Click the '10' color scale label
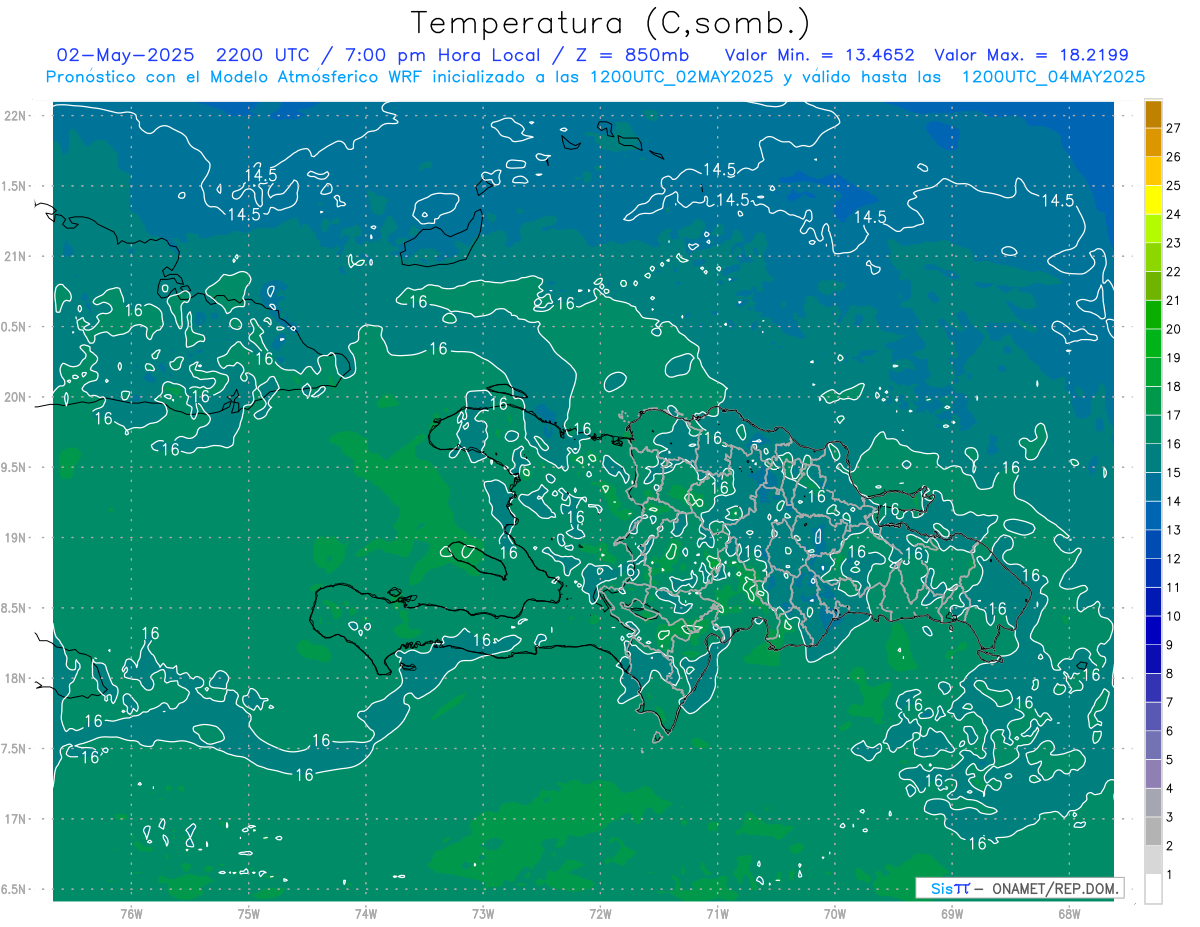Viewport: 1200px width, 927px height. tap(1174, 616)
